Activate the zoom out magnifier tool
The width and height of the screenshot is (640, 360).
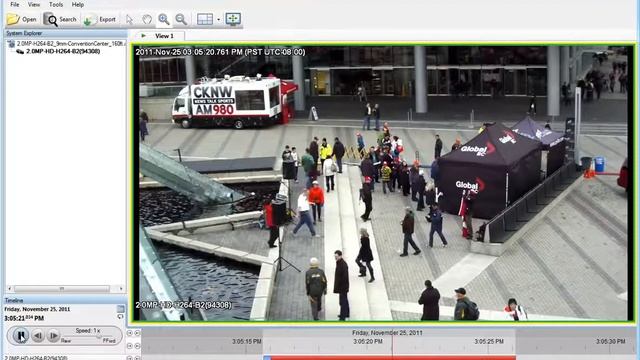tap(181, 19)
